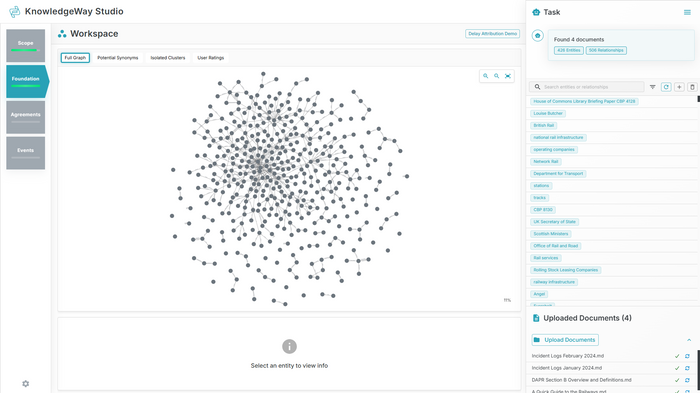
Task: Click the entity list scrollbar
Action: tap(698, 99)
